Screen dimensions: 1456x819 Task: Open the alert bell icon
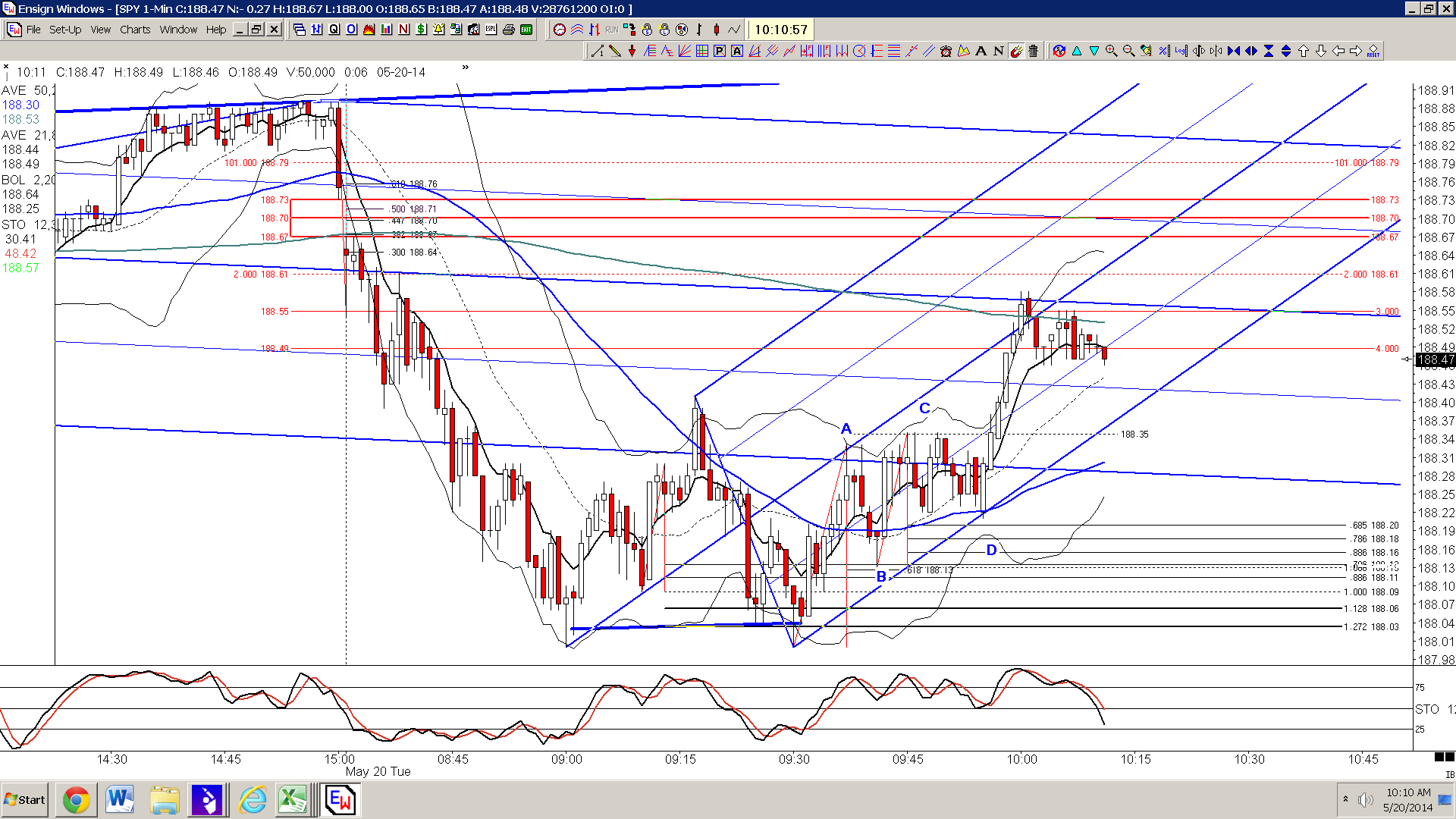(438, 30)
